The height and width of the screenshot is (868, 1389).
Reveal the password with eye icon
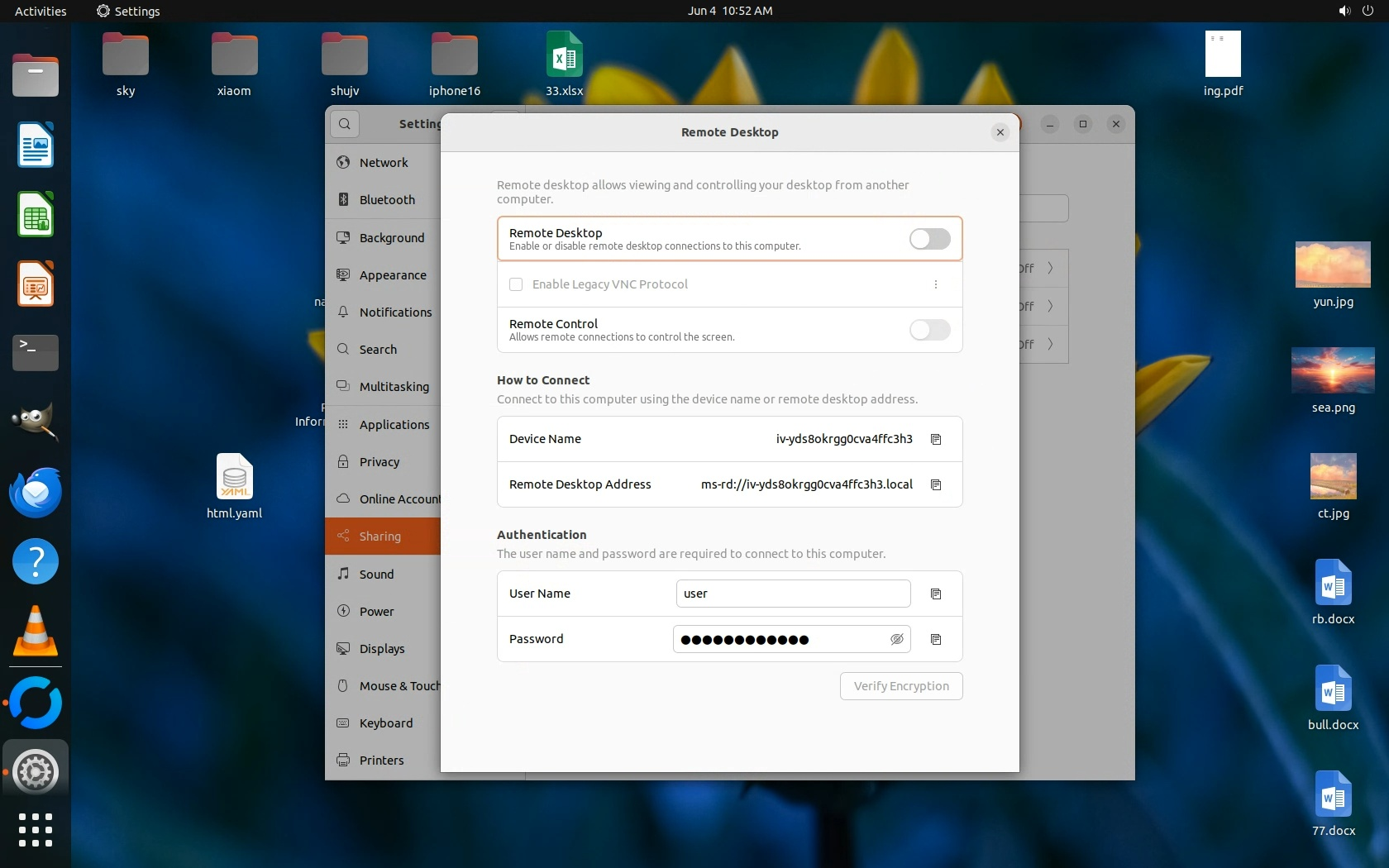[896, 639]
